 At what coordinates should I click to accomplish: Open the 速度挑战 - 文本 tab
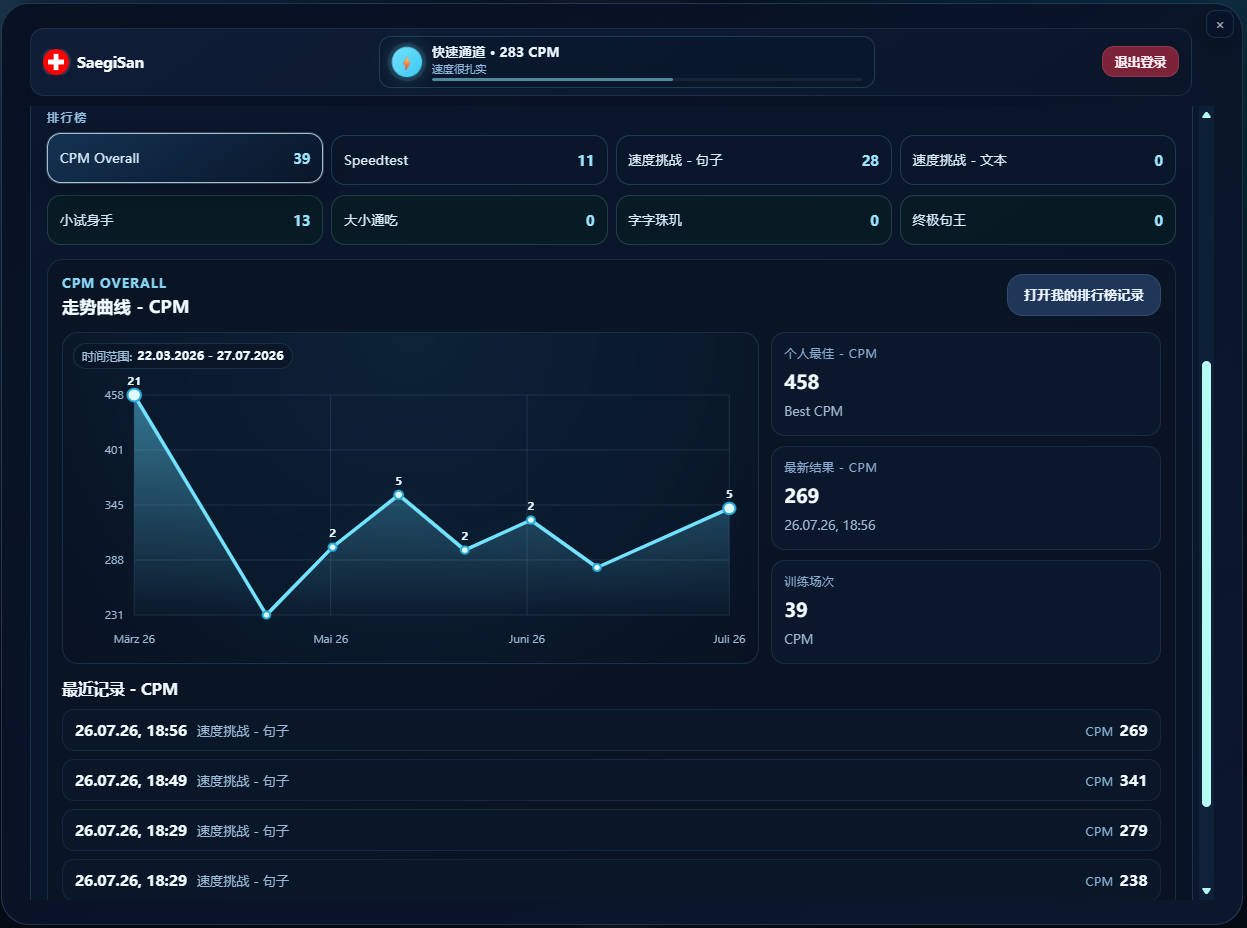coord(1038,160)
